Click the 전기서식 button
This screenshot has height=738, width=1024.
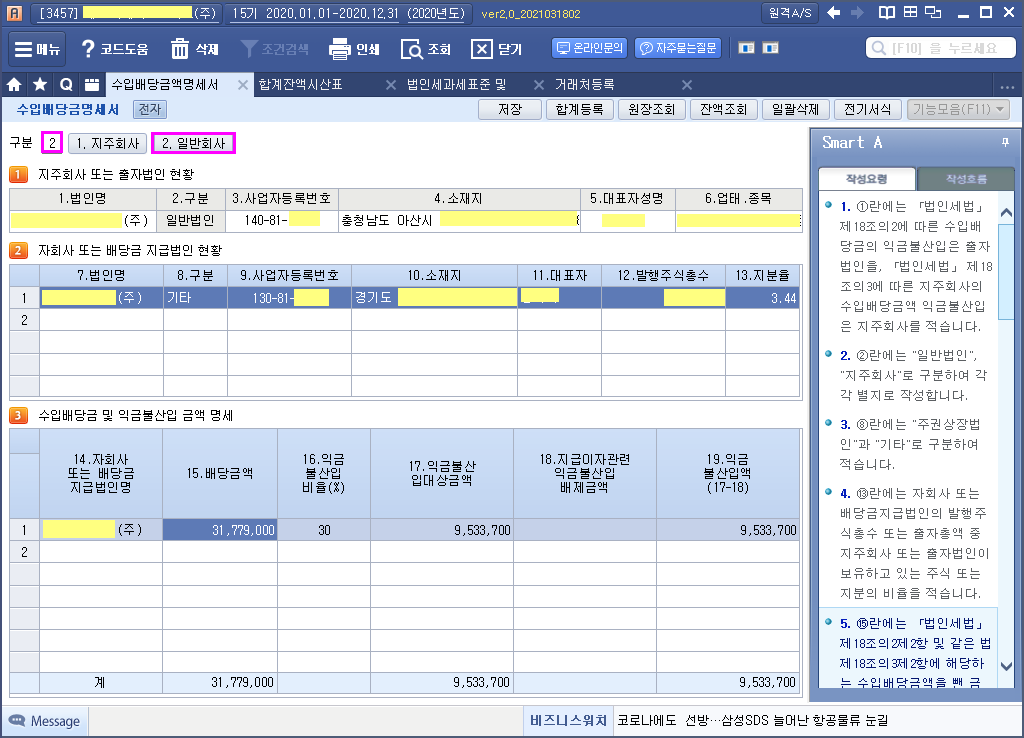click(x=867, y=109)
